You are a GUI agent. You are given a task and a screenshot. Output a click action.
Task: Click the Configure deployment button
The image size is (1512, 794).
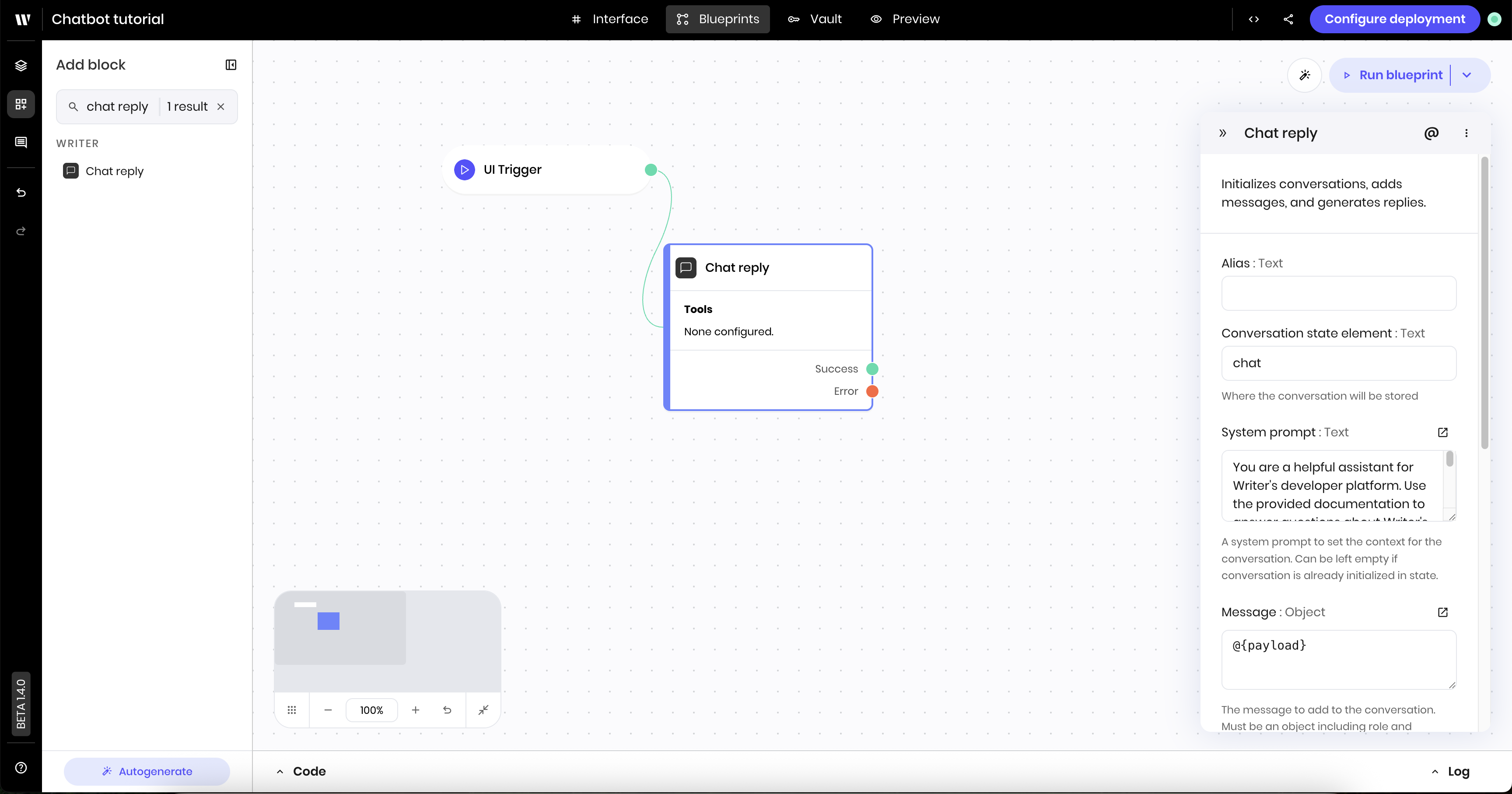coord(1394,19)
